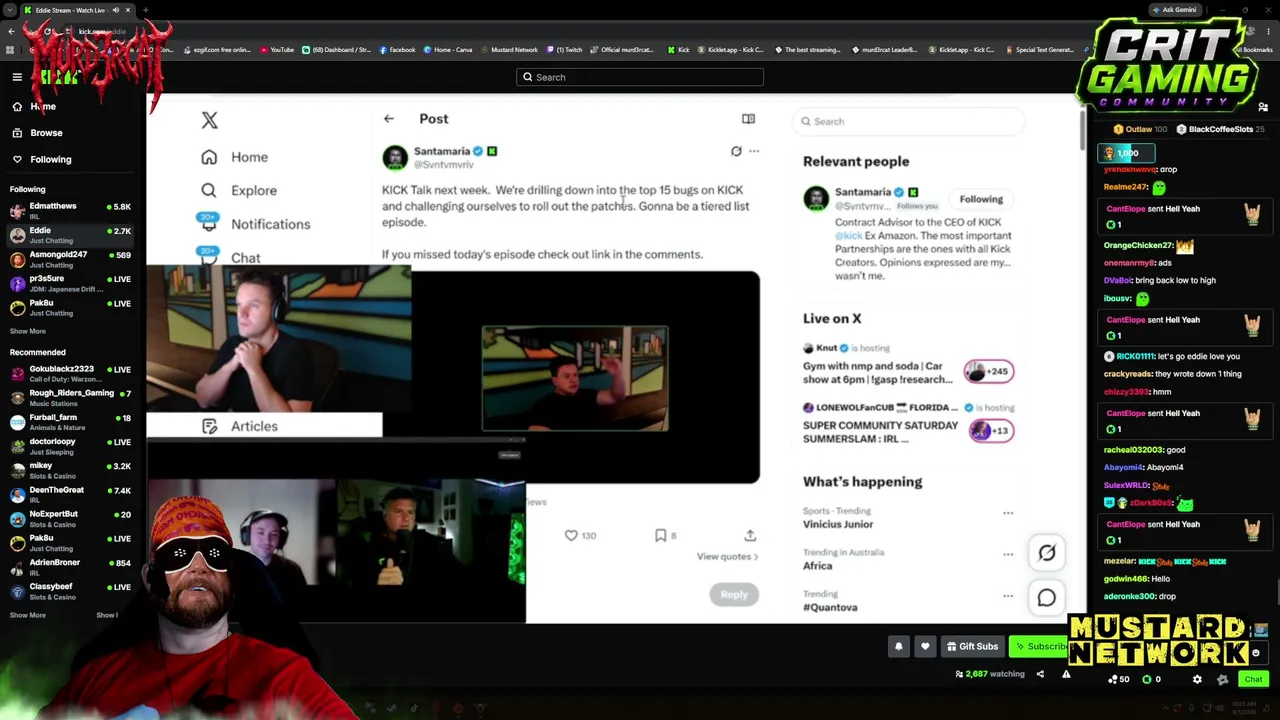Open more options for Vinicius Junior trend

[1008, 513]
